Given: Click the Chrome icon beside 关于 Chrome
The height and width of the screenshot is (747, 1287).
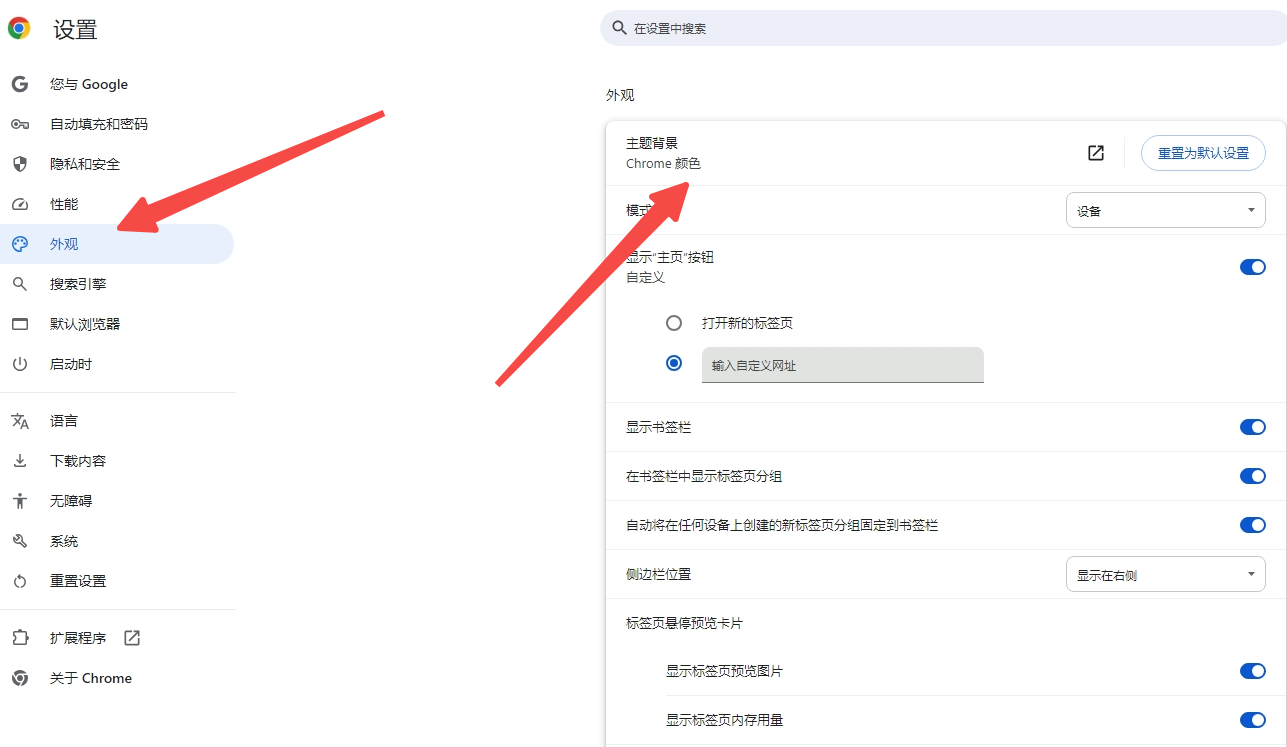Looking at the screenshot, I should tap(20, 678).
